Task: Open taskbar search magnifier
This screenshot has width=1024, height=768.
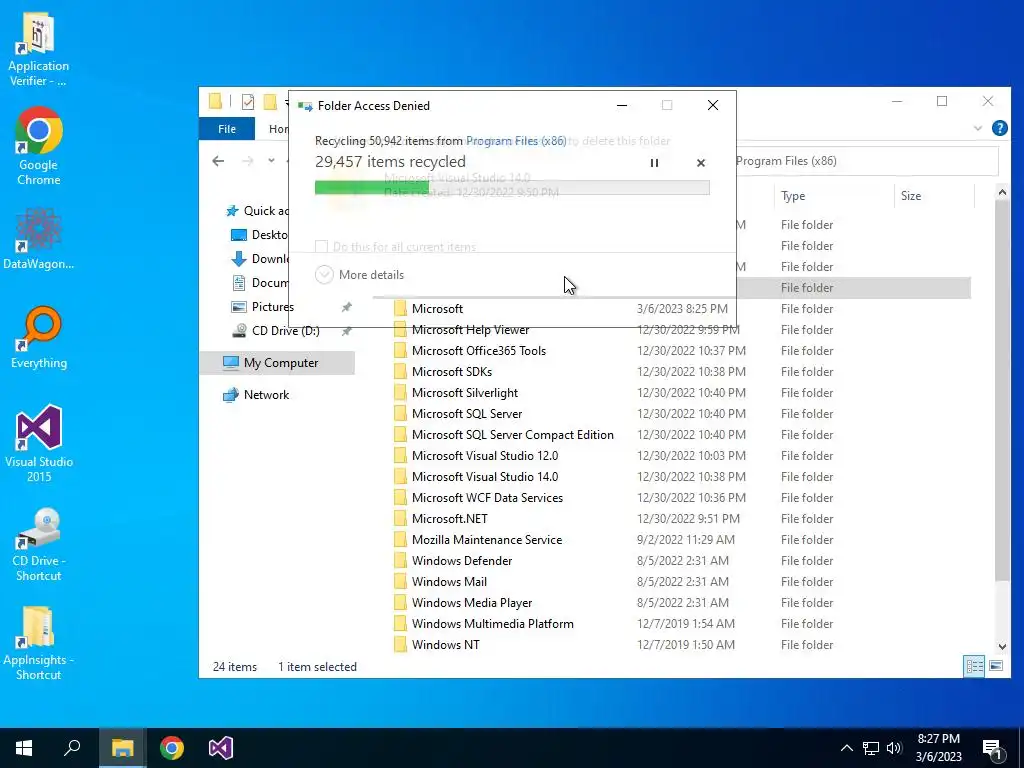Action: (x=72, y=748)
